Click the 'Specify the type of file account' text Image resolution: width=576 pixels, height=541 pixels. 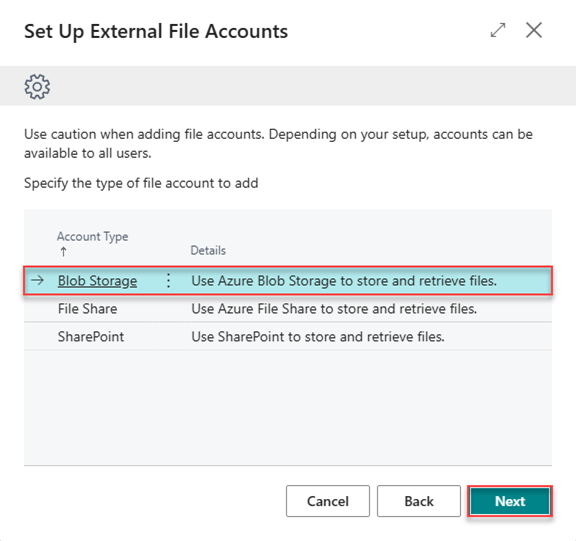point(141,183)
